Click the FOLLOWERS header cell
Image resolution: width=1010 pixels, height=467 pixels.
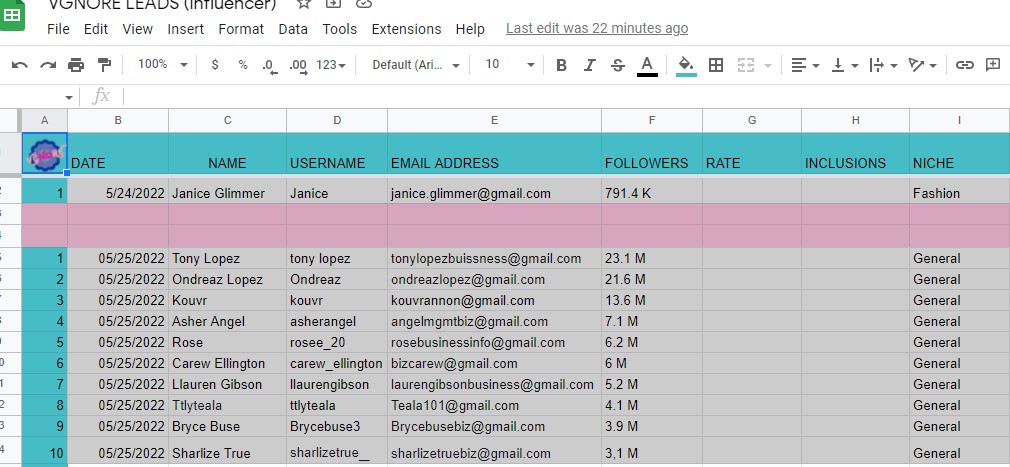tap(652, 153)
